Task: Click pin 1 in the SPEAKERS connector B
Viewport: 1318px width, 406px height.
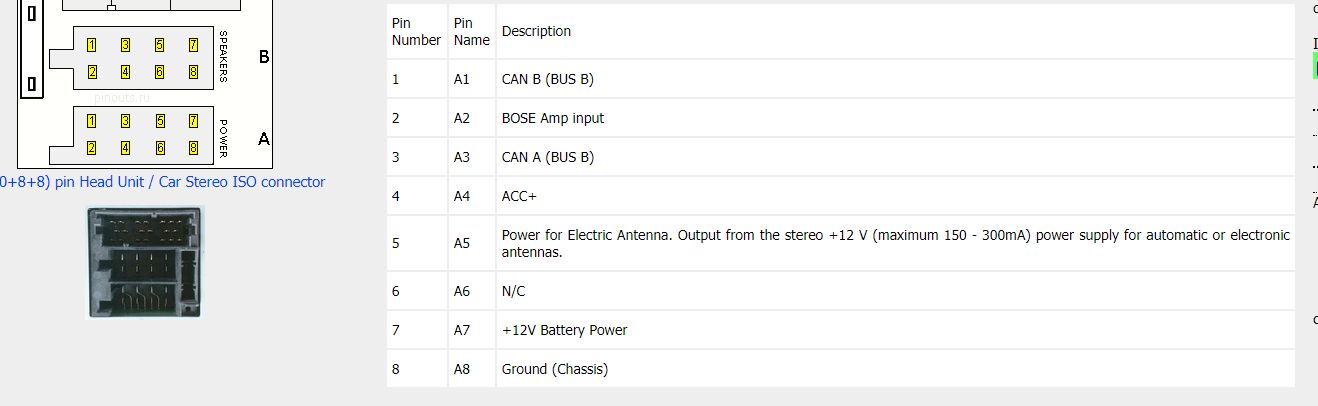Action: [92, 45]
